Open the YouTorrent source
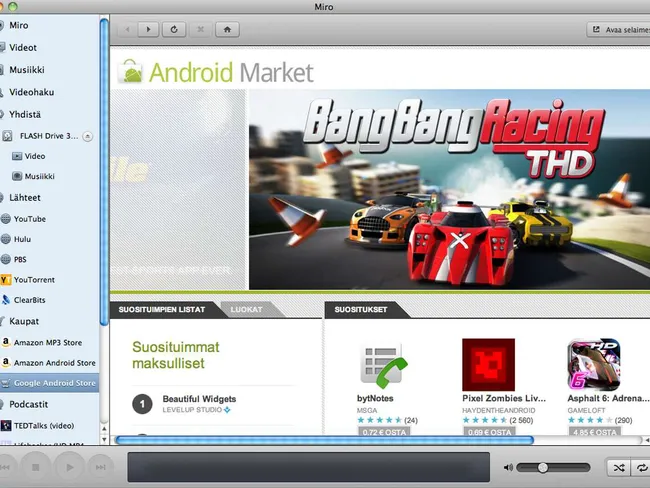The width and height of the screenshot is (650, 488). click(x=34, y=280)
